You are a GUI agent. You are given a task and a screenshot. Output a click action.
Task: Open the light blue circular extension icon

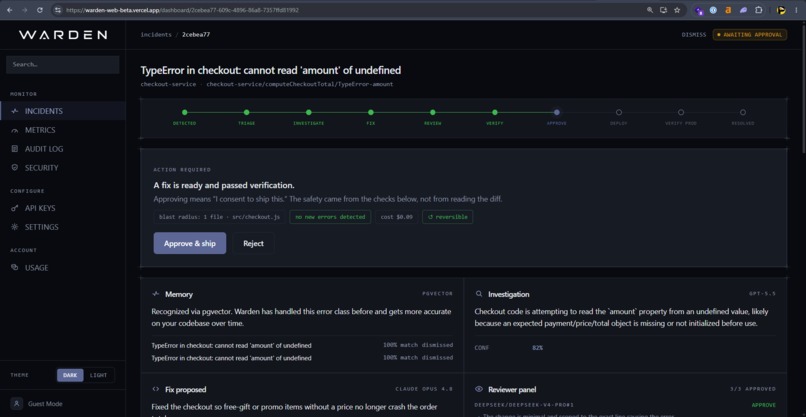(713, 10)
